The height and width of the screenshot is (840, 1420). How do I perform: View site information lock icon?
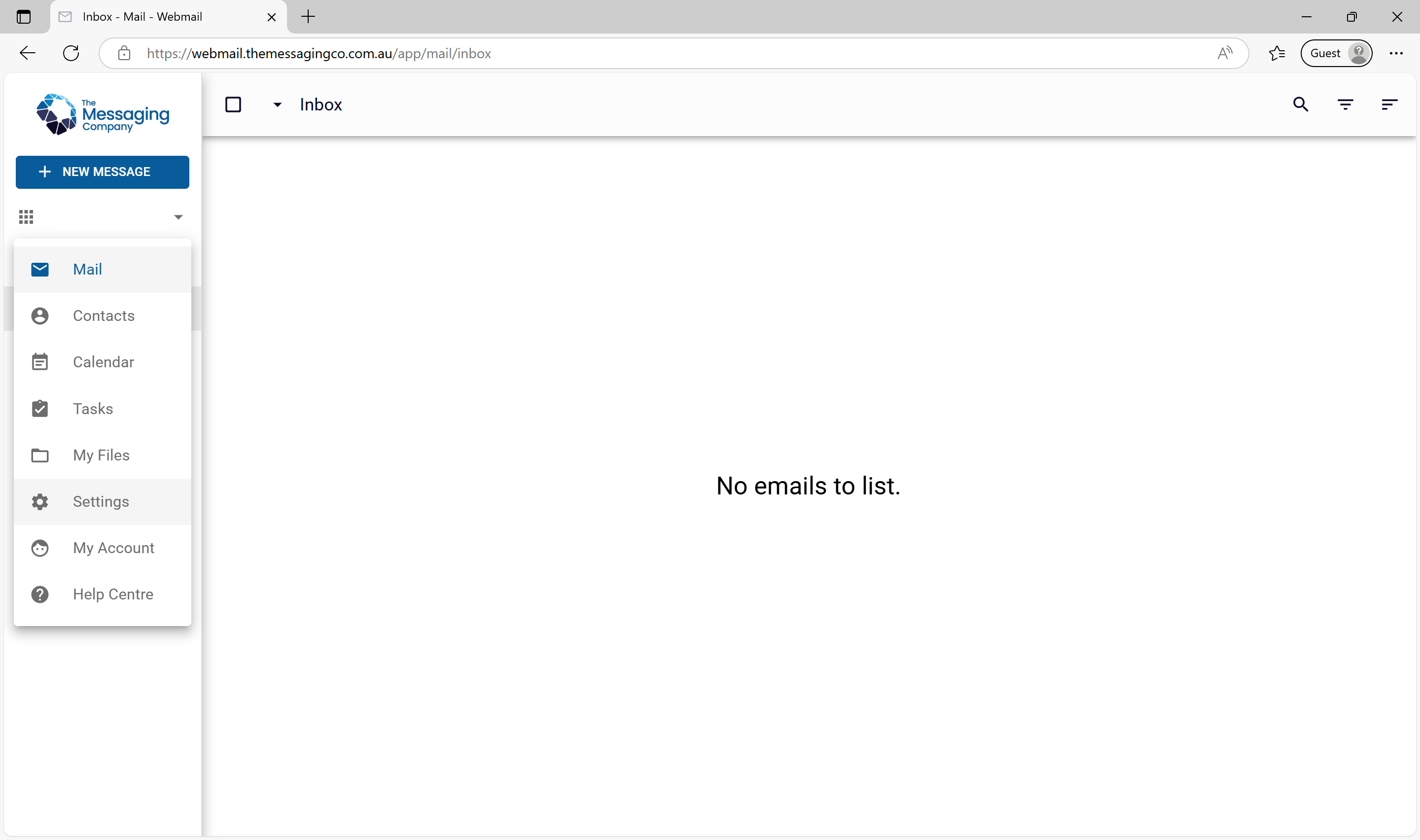point(124,53)
